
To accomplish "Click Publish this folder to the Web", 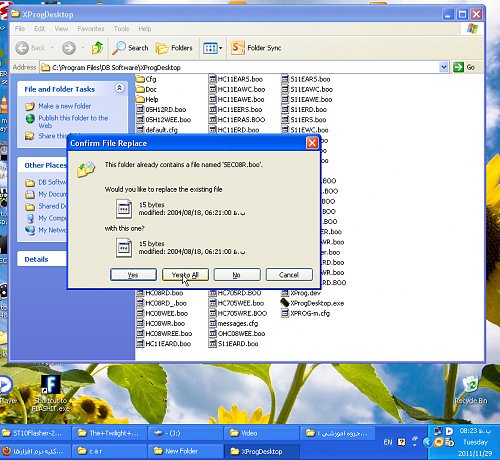I will click(73, 122).
